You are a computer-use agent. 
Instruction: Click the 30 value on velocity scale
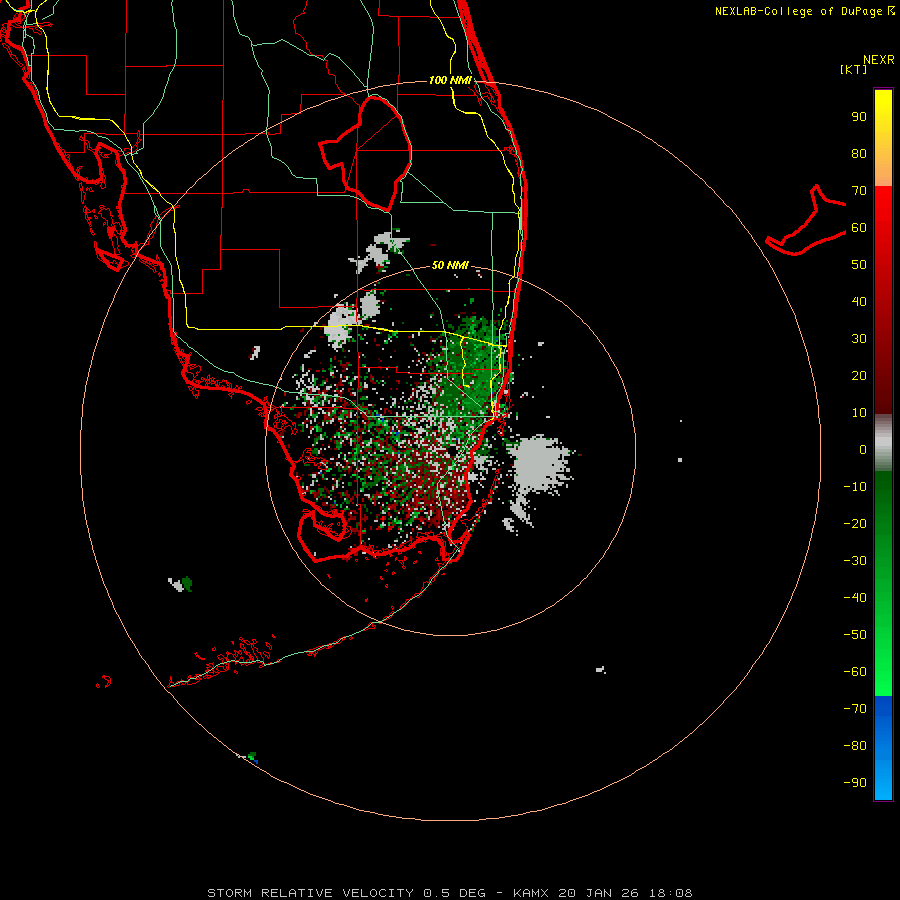click(859, 339)
